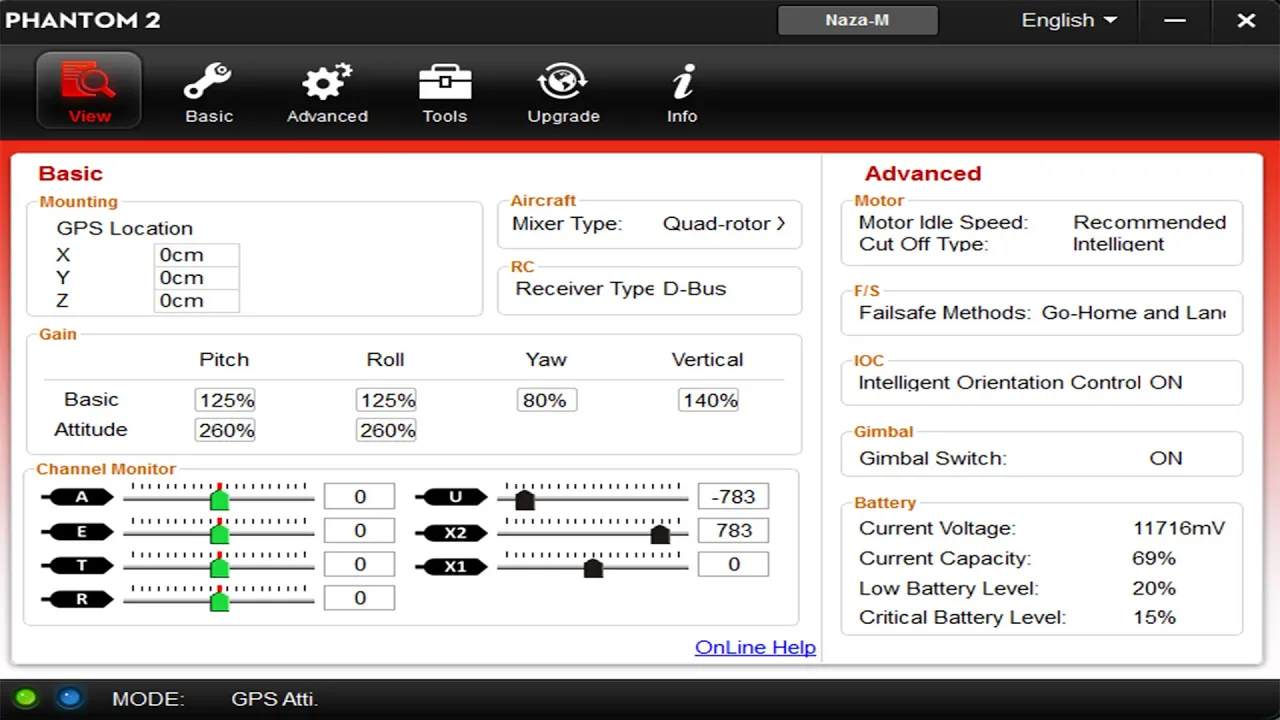Click Intelligent Orientation Control ON text

pos(1020,383)
